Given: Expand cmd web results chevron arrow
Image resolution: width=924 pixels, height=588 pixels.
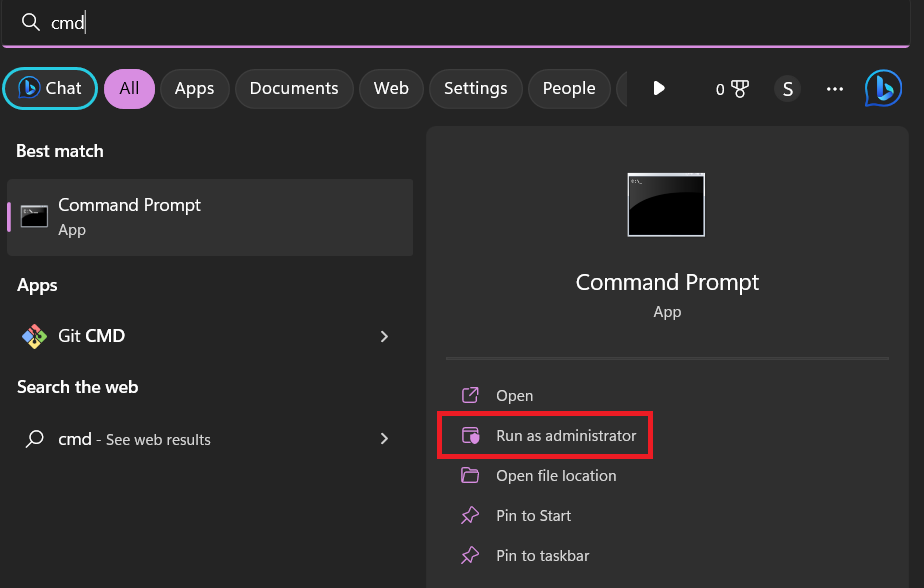Looking at the screenshot, I should coord(384,439).
